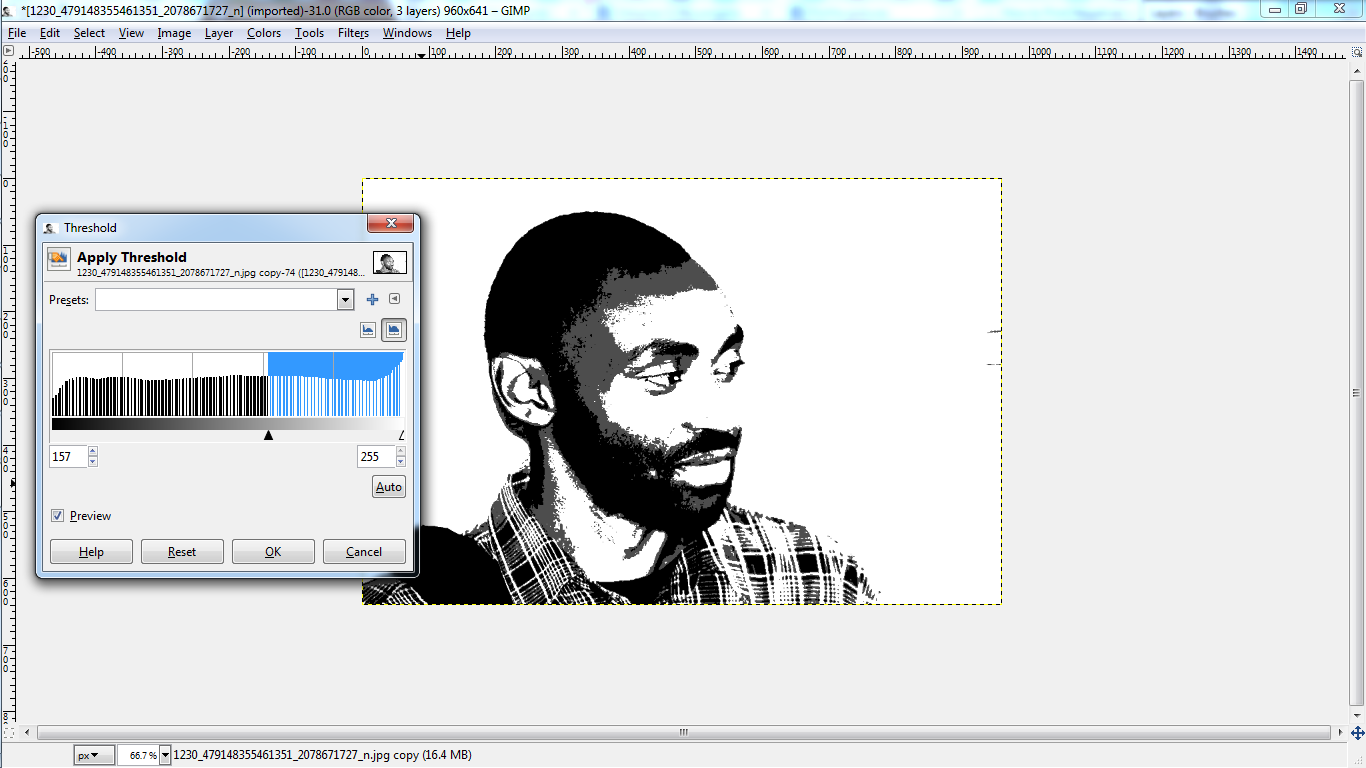Open the View menu
This screenshot has width=1366, height=768.
pyautogui.click(x=131, y=33)
